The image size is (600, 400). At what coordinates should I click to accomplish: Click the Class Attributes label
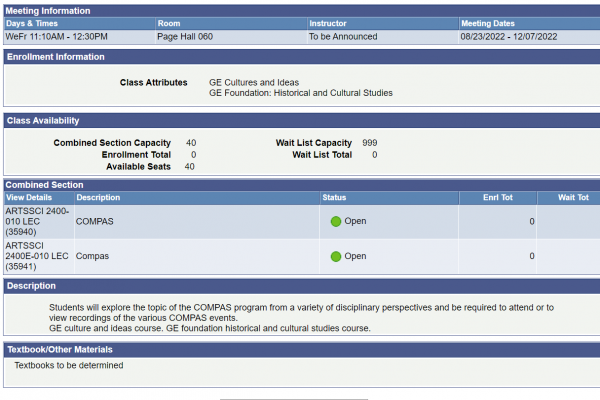click(153, 83)
